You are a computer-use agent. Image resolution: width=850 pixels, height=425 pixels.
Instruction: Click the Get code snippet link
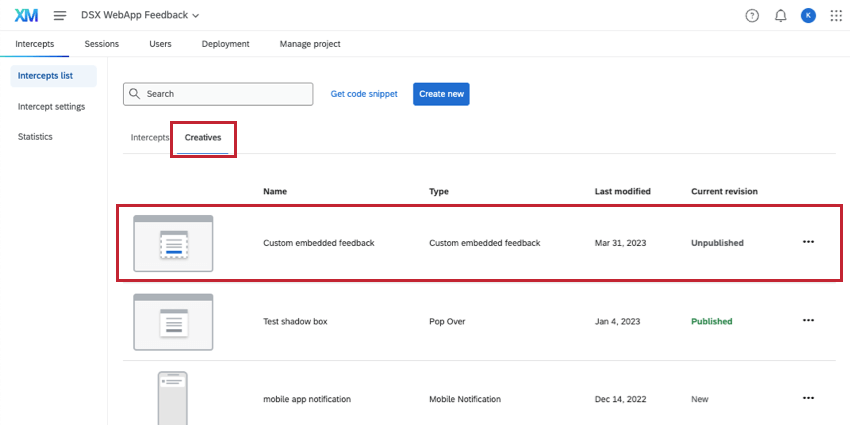364,94
